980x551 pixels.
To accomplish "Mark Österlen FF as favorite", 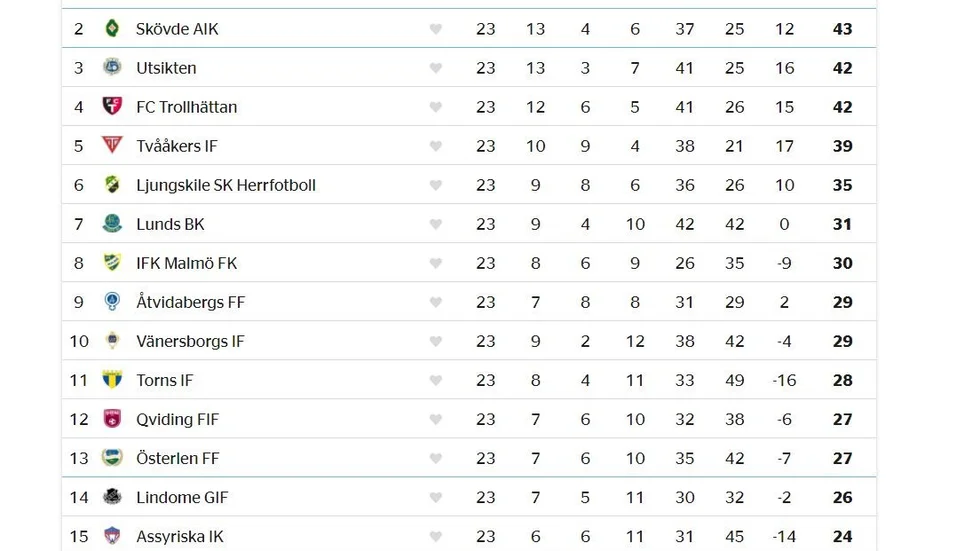I will pos(436,458).
